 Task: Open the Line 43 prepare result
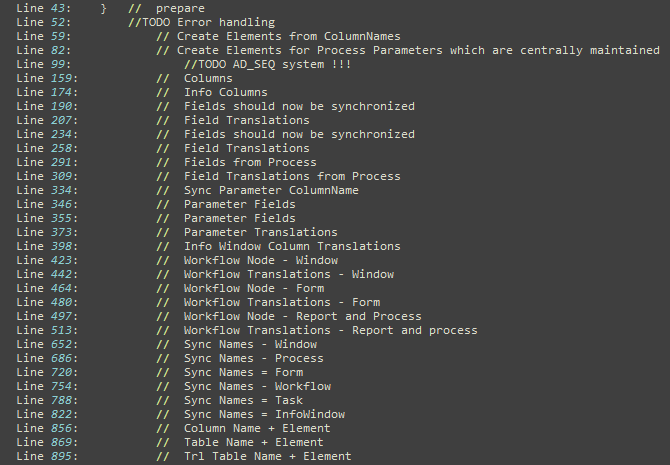point(110,8)
